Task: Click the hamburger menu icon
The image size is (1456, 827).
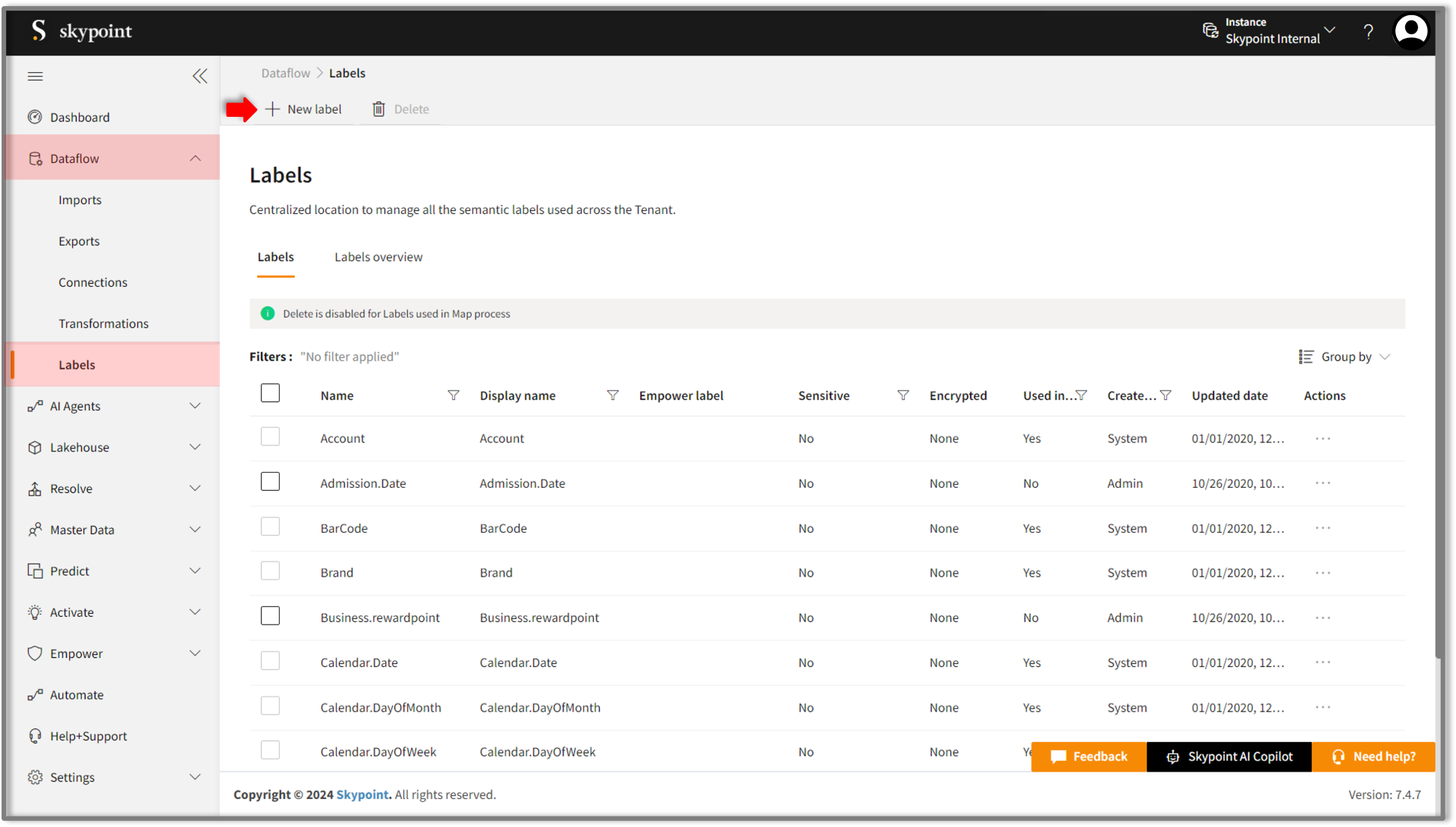Action: coord(35,76)
